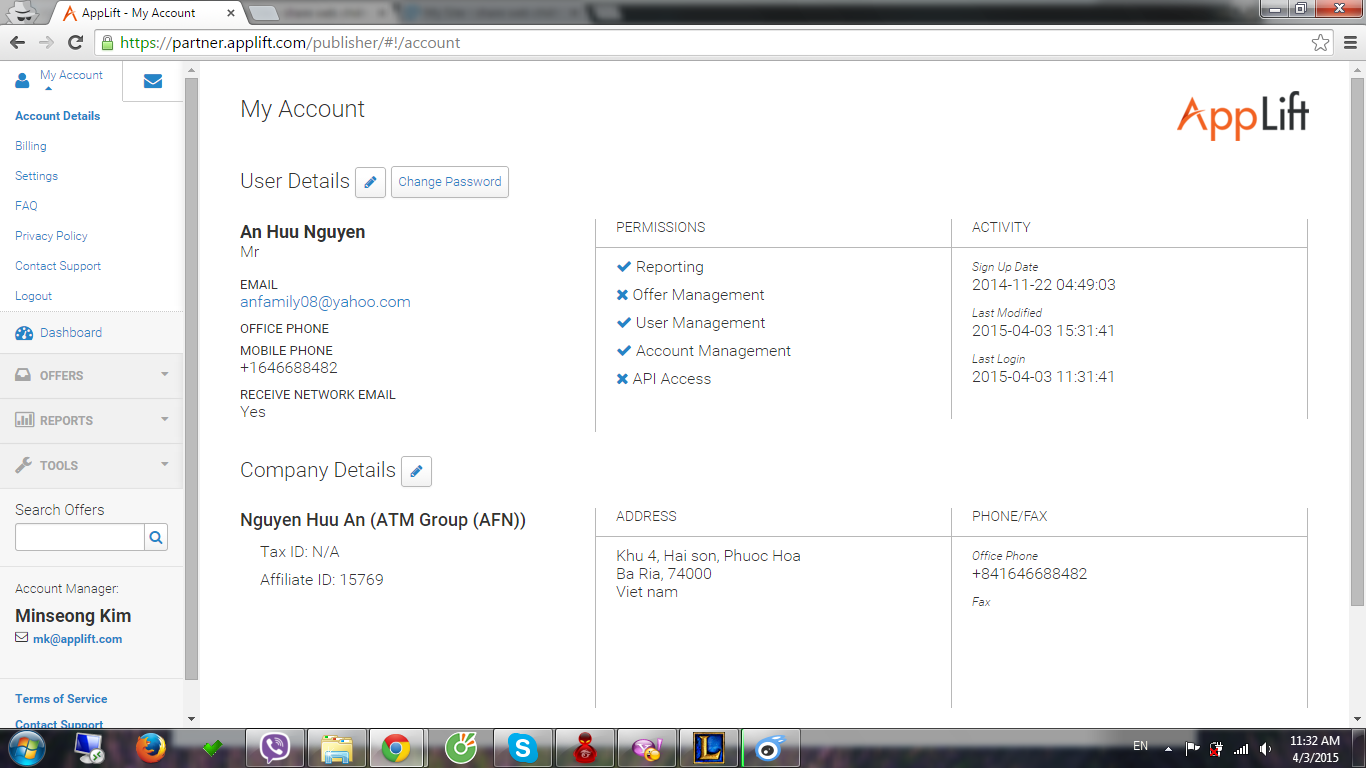Screen dimensions: 1366x768
Task: Go to Billing in the sidebar
Action: (31, 146)
